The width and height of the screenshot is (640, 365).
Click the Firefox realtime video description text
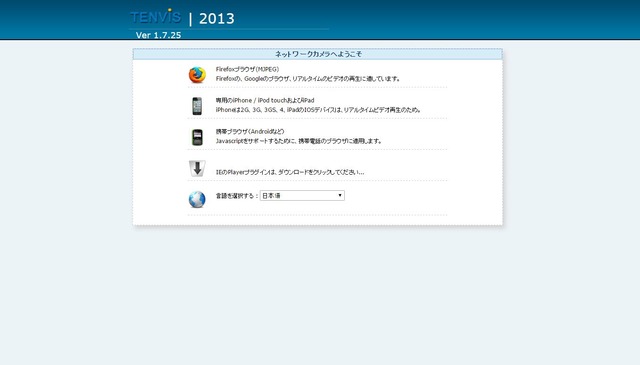(x=308, y=79)
